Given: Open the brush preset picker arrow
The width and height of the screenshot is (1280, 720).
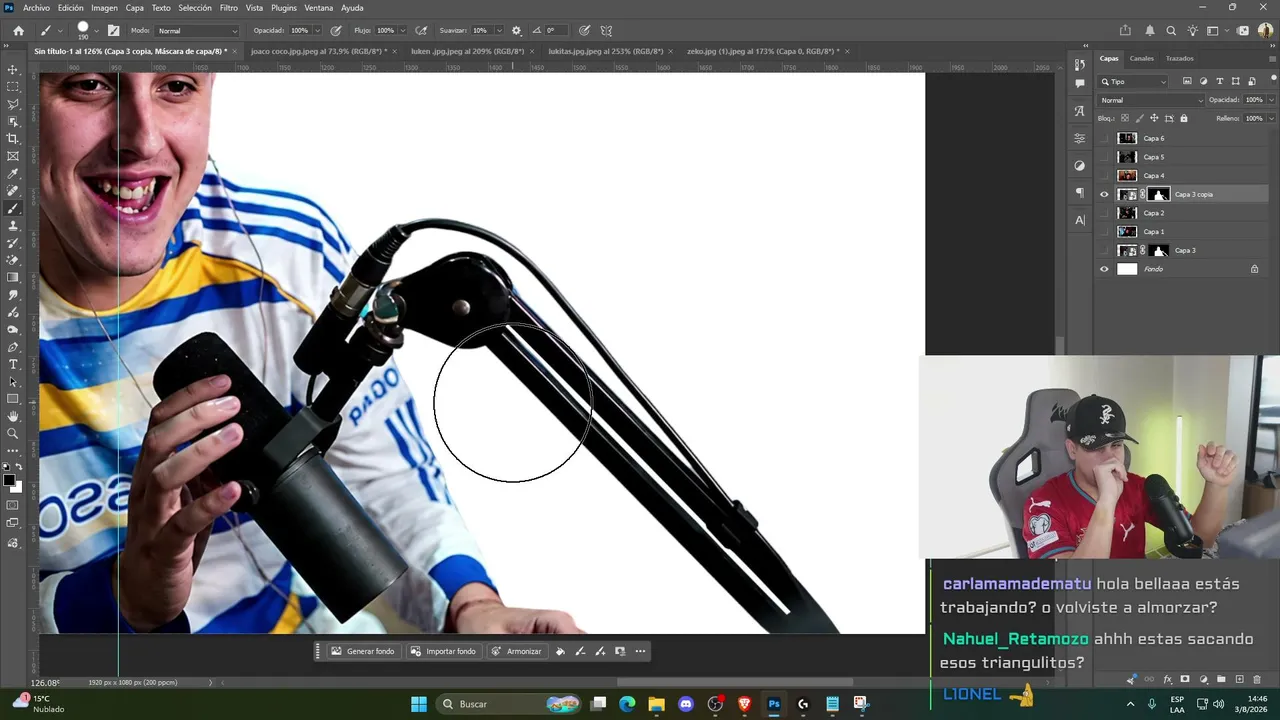Looking at the screenshot, I should click(x=96, y=31).
